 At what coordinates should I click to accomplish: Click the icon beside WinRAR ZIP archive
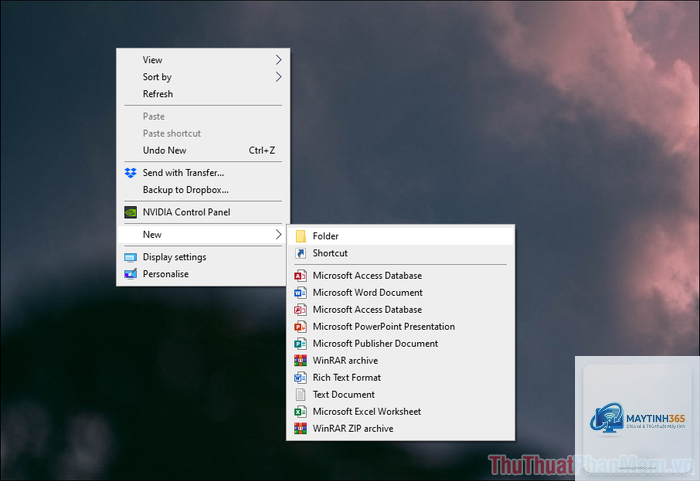click(300, 428)
